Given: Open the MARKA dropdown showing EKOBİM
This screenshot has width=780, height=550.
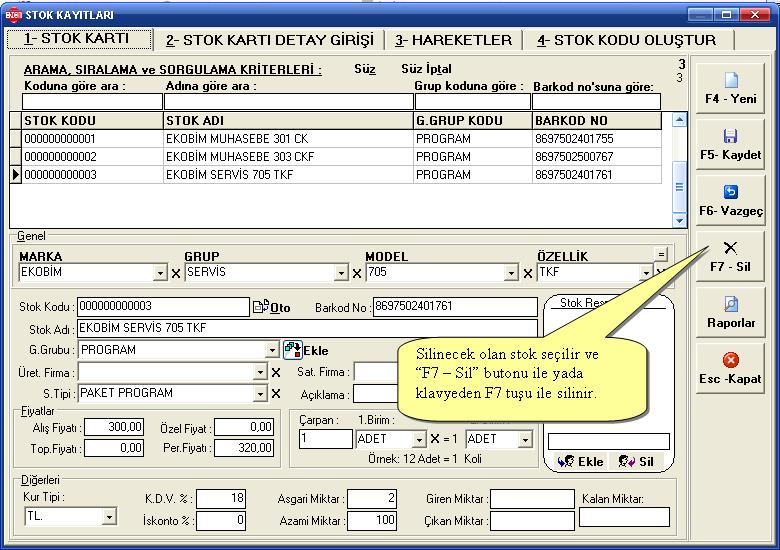Looking at the screenshot, I should (160, 273).
